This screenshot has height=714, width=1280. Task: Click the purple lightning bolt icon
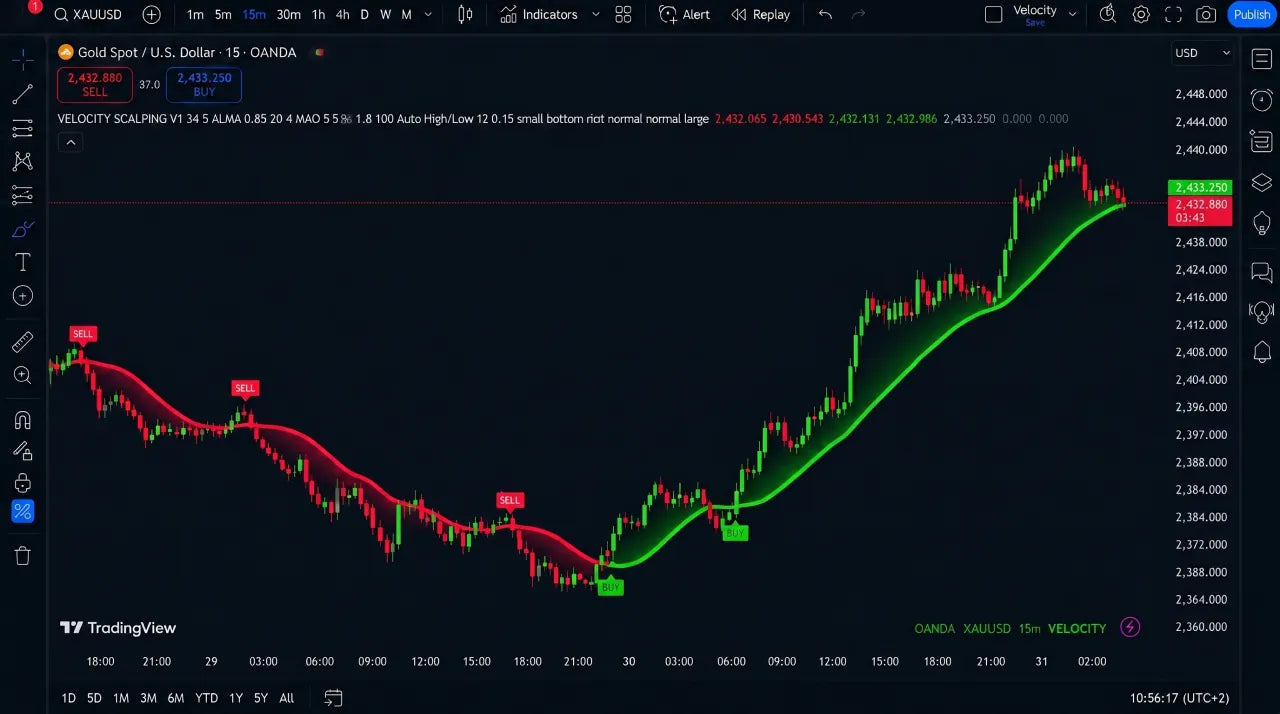(1130, 627)
